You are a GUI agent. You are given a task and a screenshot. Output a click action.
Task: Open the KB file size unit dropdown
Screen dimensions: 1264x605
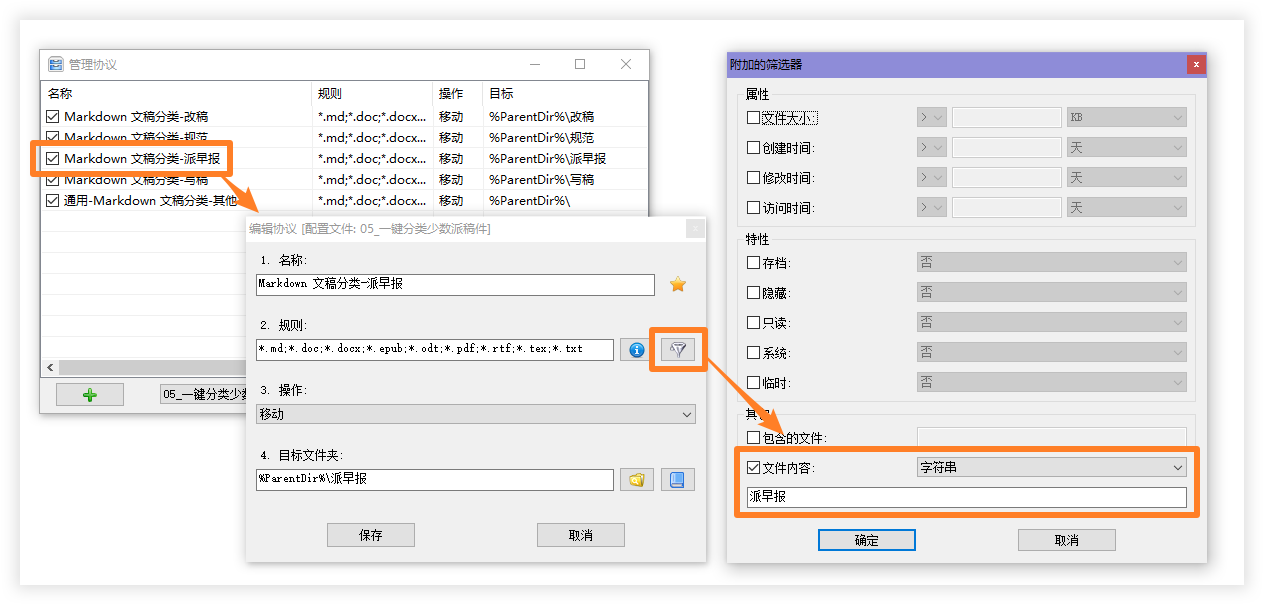point(1126,118)
